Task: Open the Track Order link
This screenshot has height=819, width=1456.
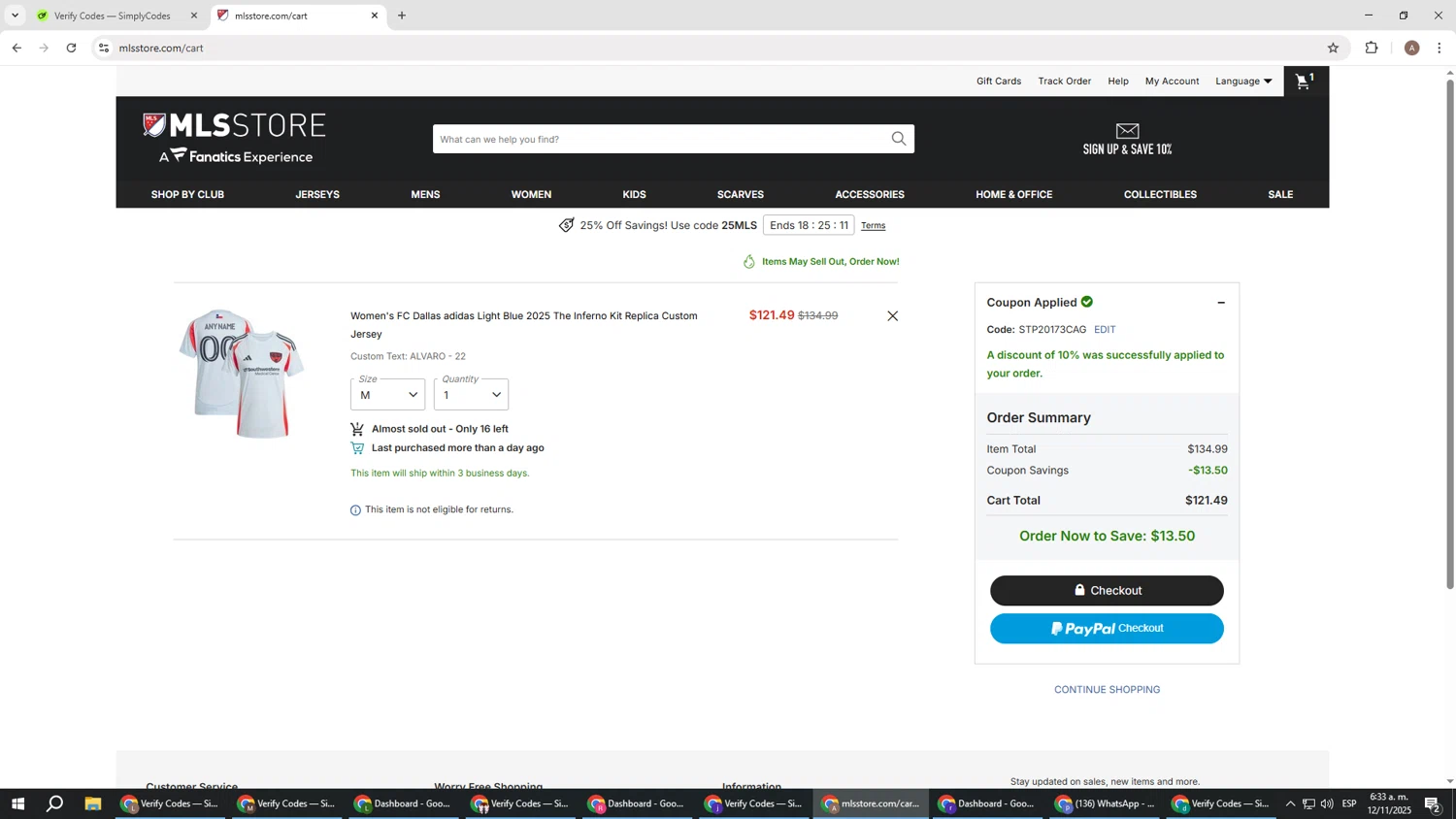Action: pyautogui.click(x=1065, y=82)
